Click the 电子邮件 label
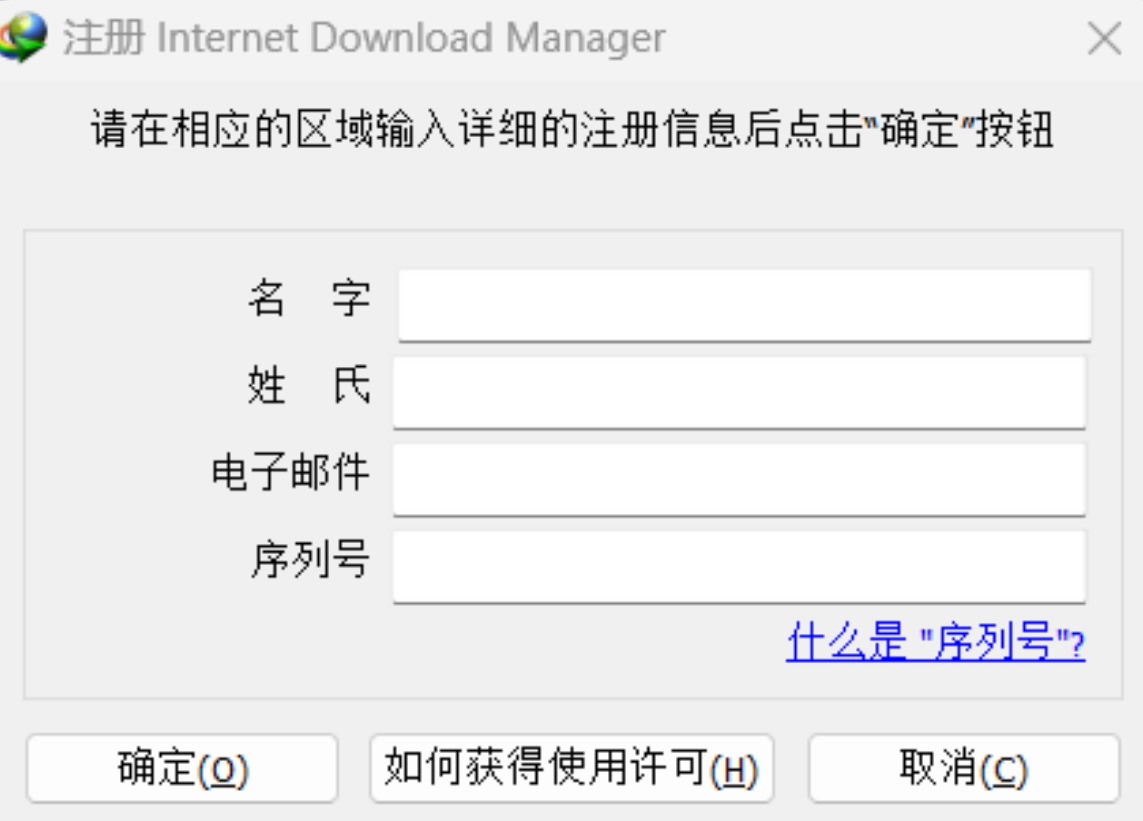Image resolution: width=1143 pixels, height=821 pixels. coord(290,473)
